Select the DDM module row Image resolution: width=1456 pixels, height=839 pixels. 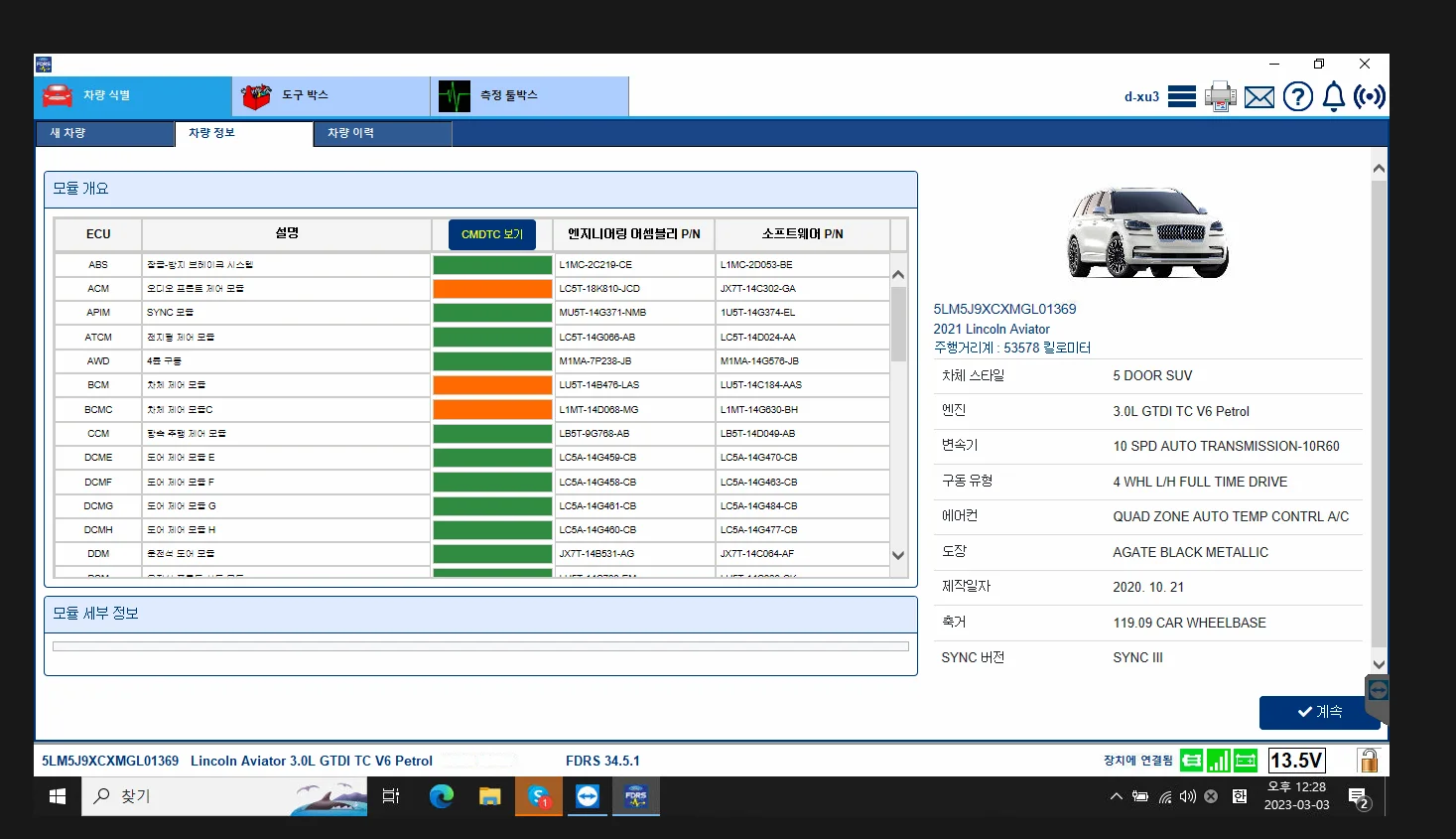point(472,554)
